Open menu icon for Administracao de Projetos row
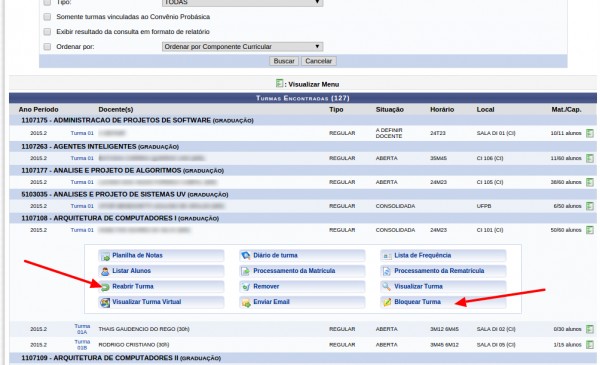The image size is (600, 365). (x=590, y=133)
